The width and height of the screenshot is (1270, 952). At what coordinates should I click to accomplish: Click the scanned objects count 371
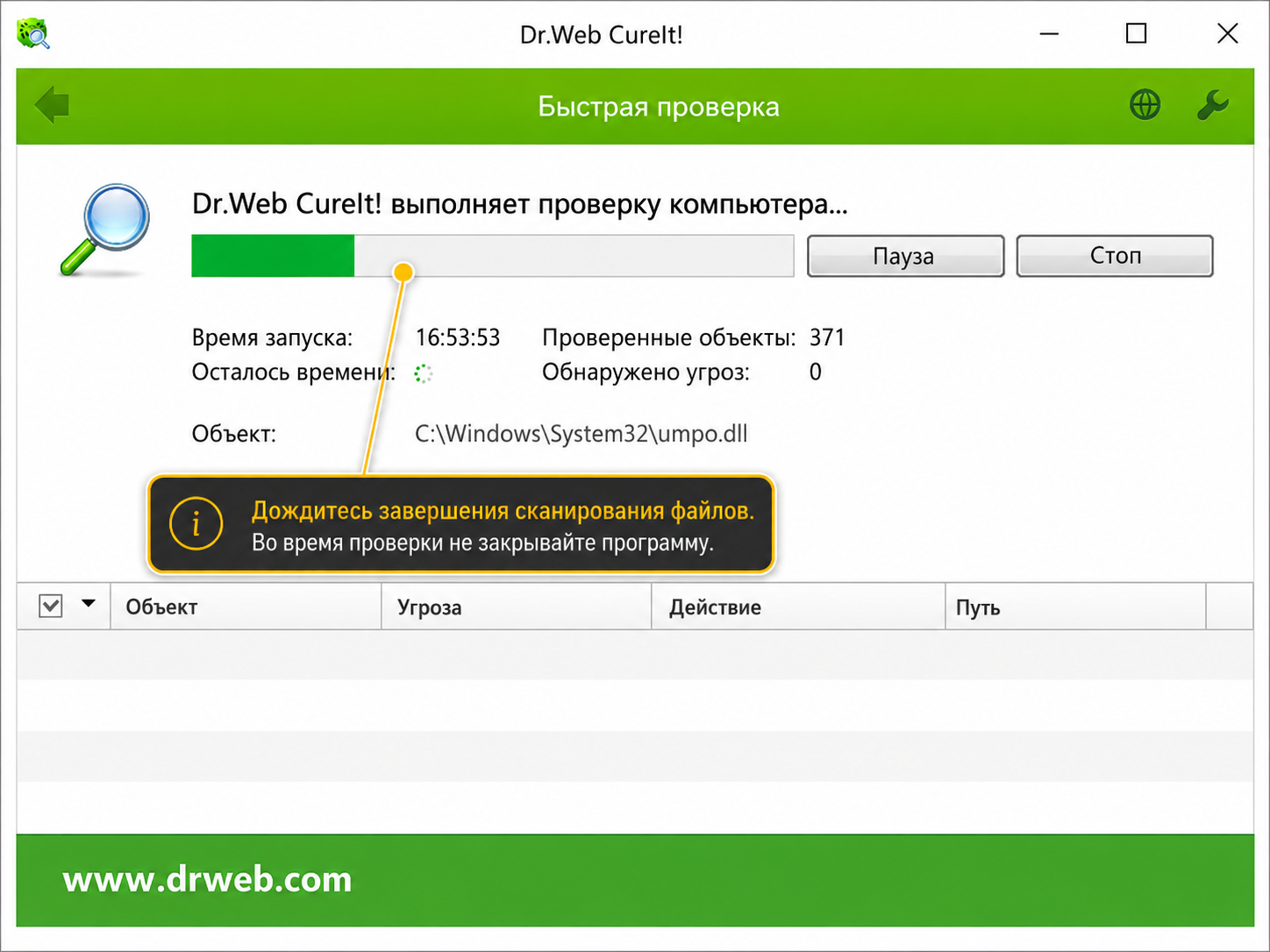(827, 337)
